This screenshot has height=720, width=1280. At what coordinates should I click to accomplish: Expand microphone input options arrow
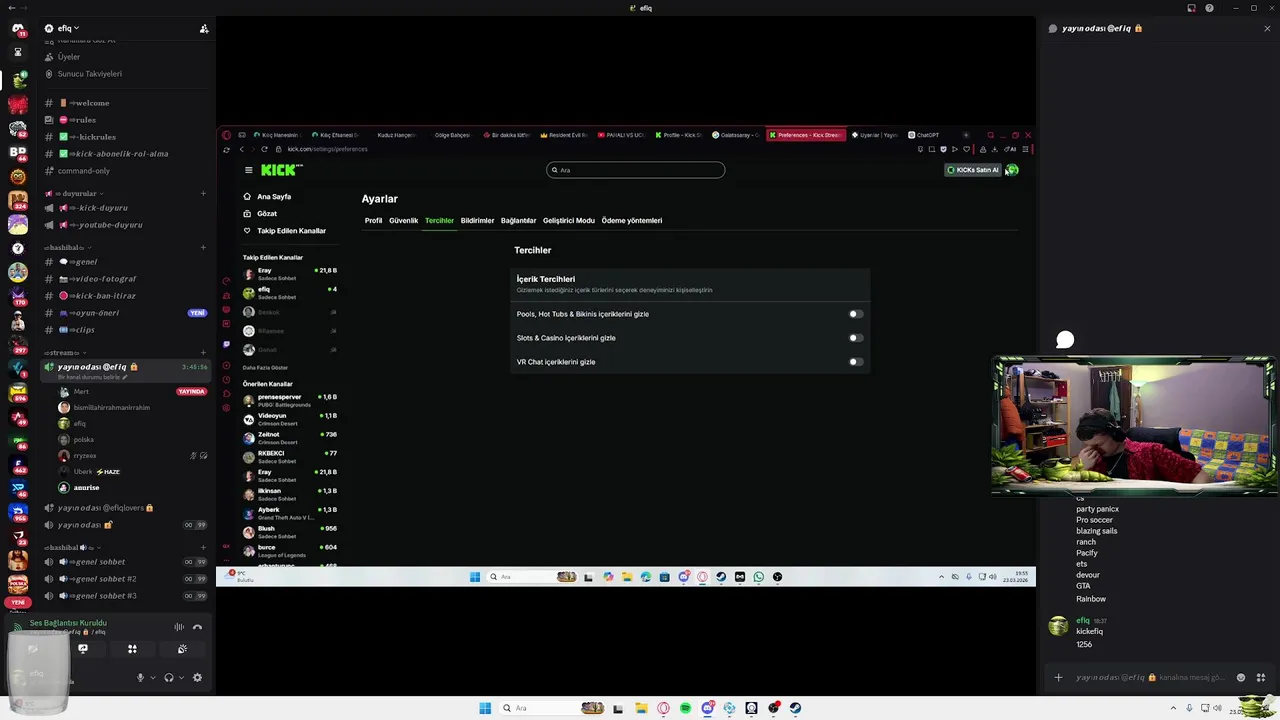(x=152, y=677)
